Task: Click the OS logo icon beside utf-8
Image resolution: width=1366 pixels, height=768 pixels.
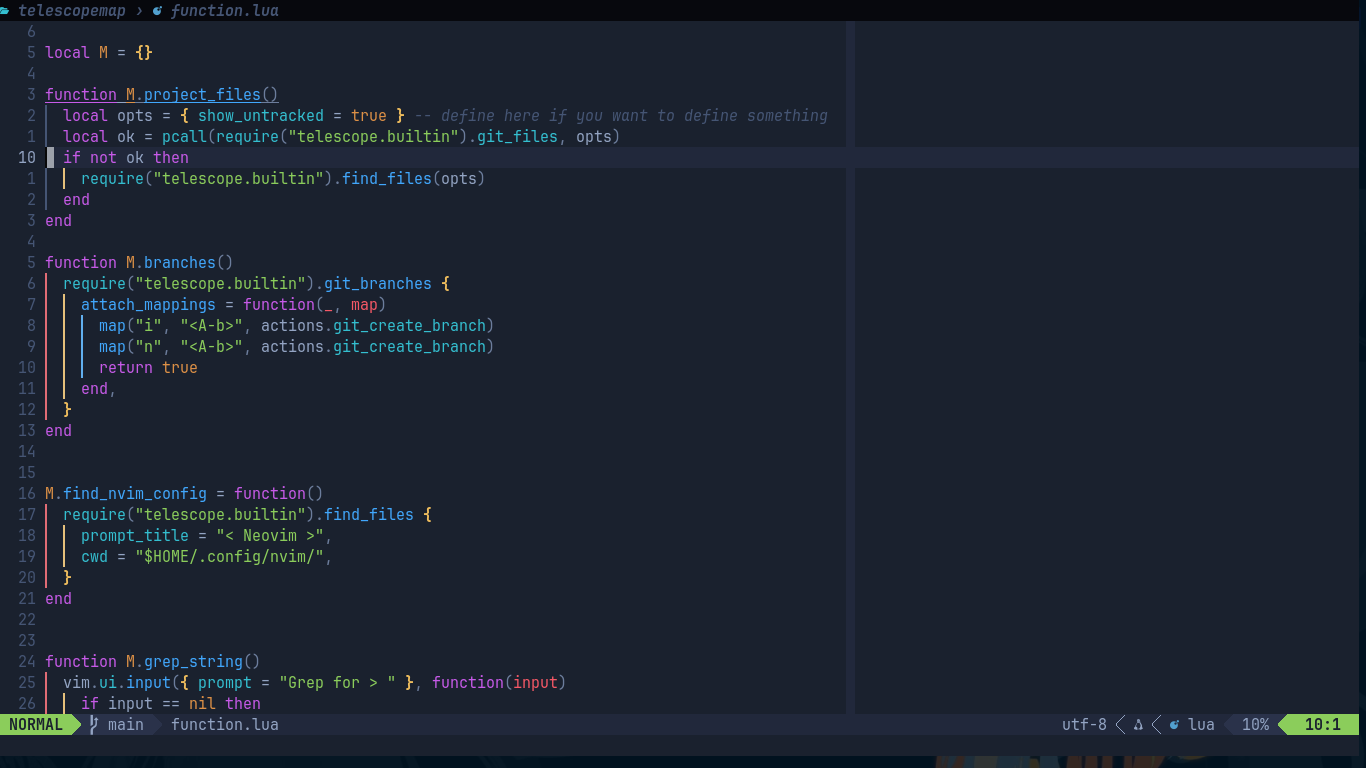Action: [x=1137, y=724]
